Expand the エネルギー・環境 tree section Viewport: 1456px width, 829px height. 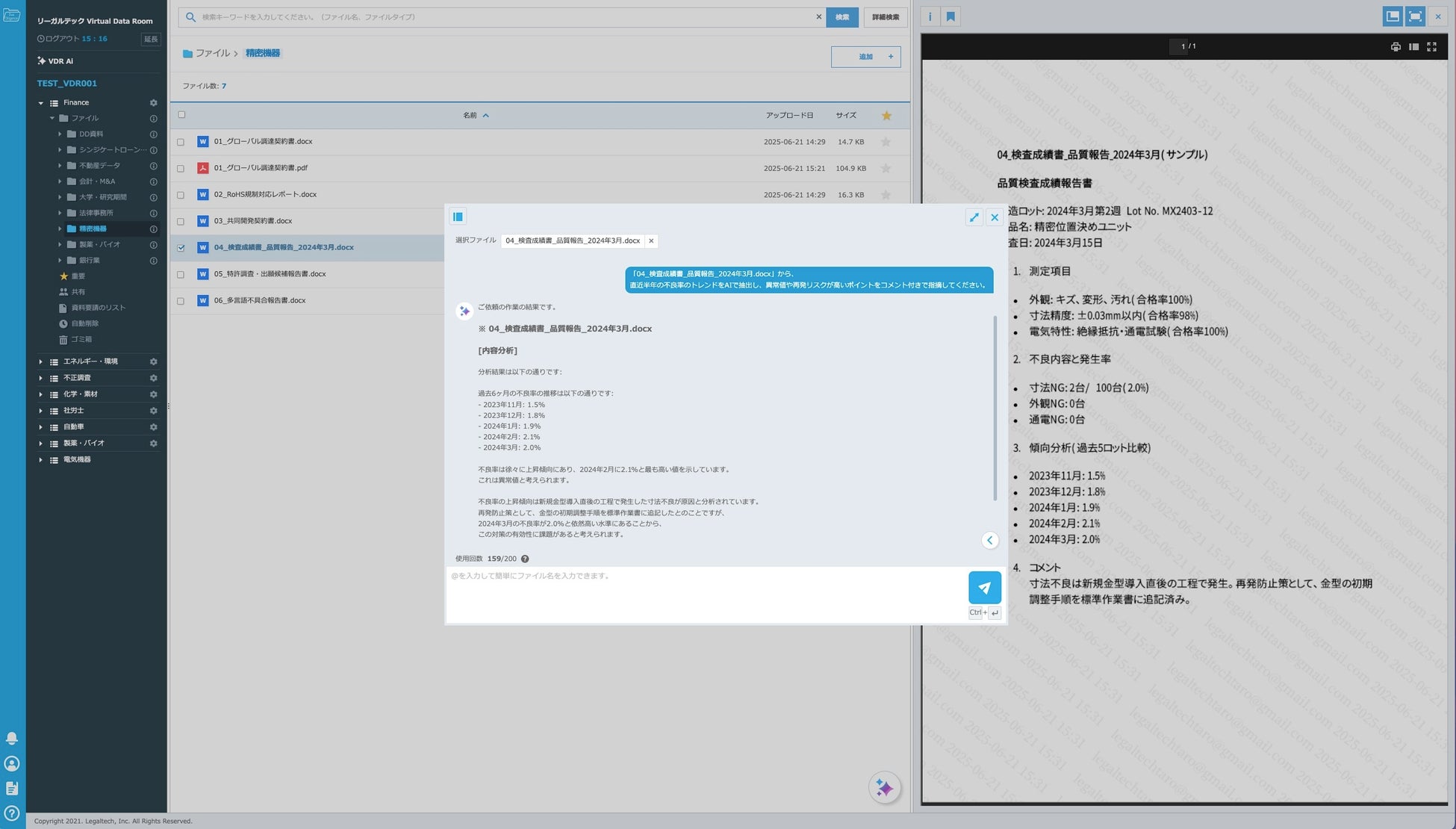[x=41, y=361]
